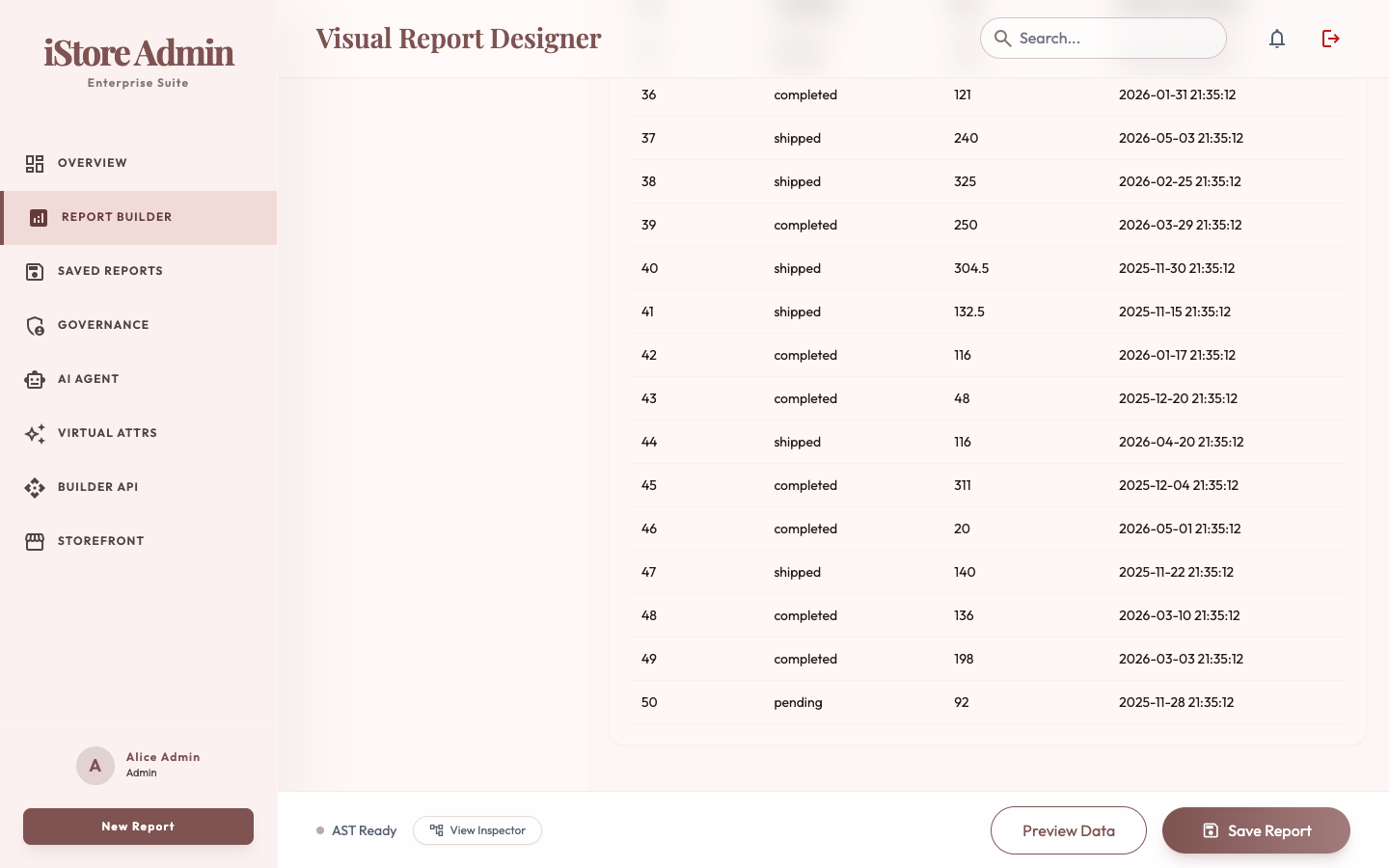The image size is (1389, 868).
Task: Click the pending status in row 50
Action: [798, 702]
